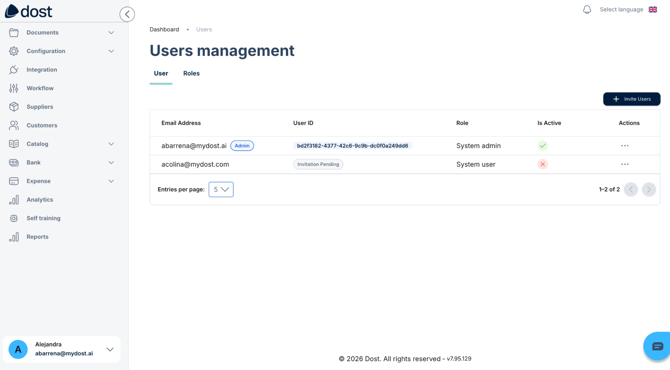The height and width of the screenshot is (370, 670).
Task: Click the version v7.95.129 footer text
Action: 459,359
